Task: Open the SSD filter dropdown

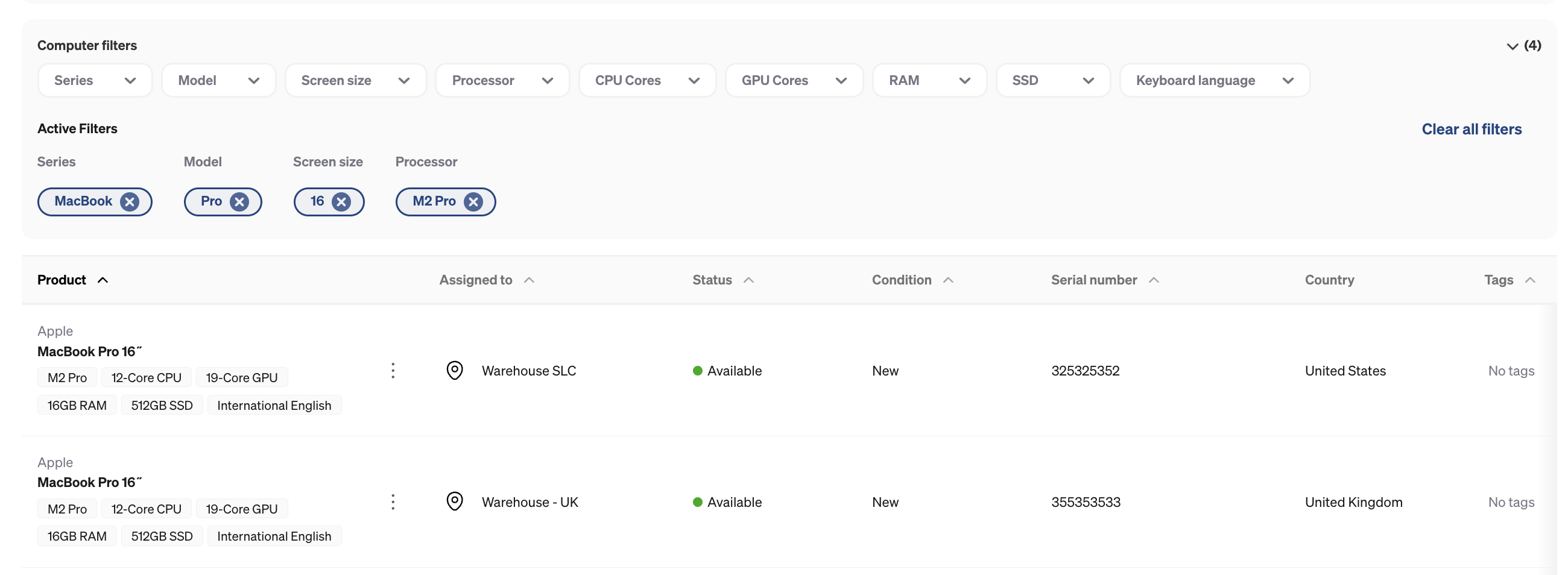Action: (x=1053, y=80)
